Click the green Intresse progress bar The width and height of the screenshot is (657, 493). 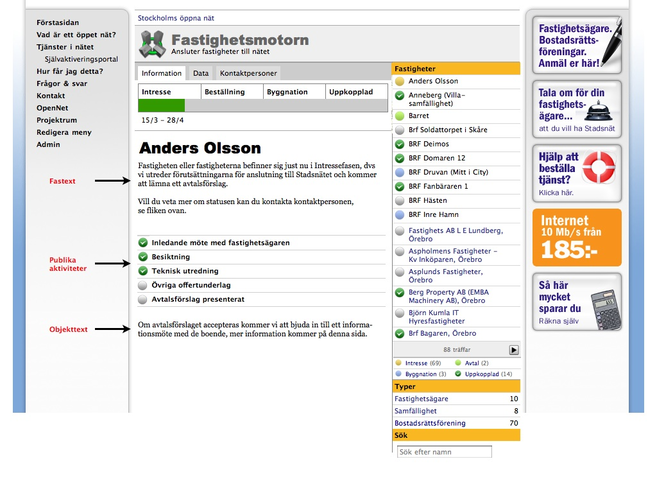tap(161, 105)
